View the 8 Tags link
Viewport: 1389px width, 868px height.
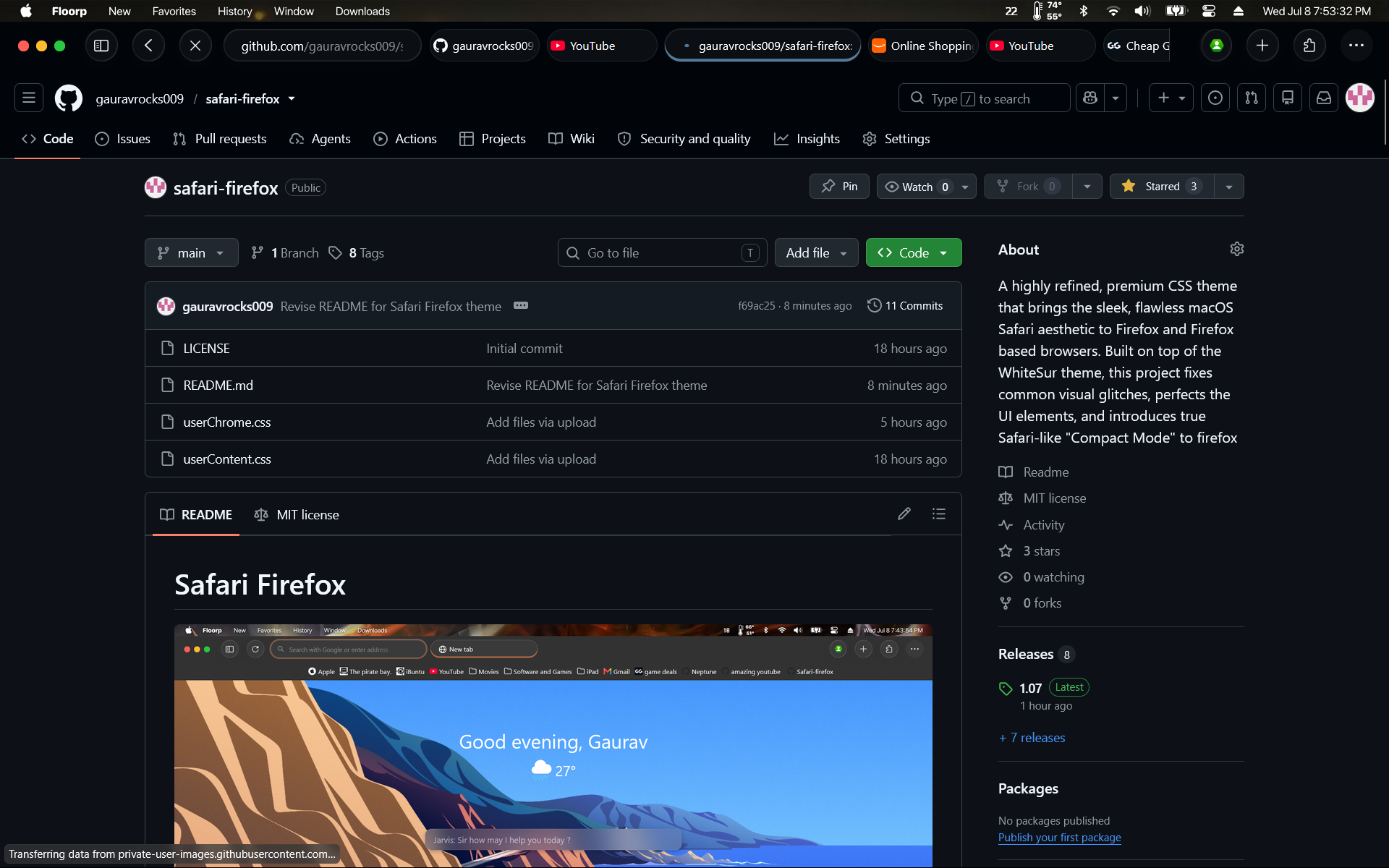(357, 252)
